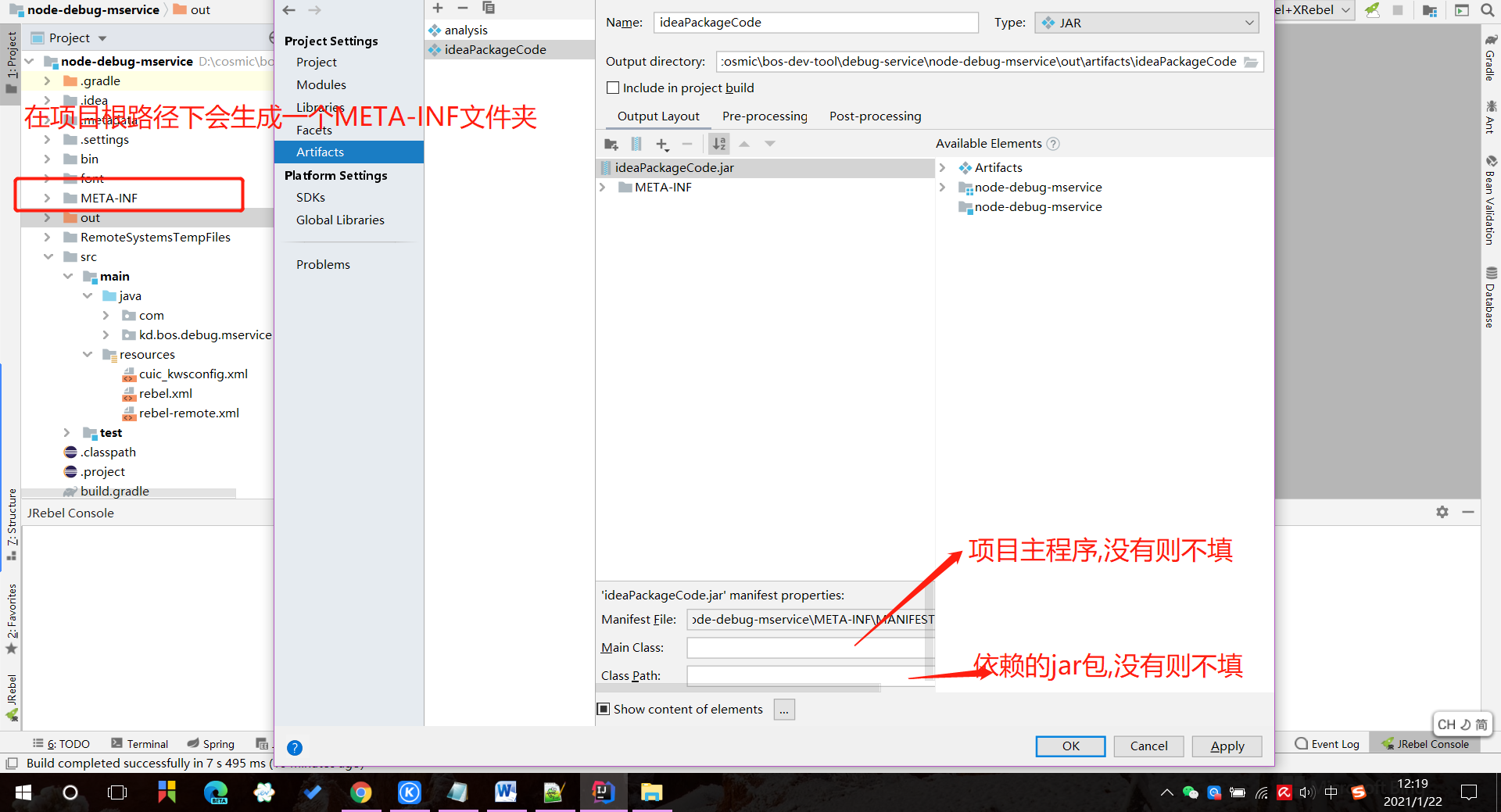Click the project structure icon in the IDE toolbar
The width and height of the screenshot is (1501, 812).
click(1430, 10)
